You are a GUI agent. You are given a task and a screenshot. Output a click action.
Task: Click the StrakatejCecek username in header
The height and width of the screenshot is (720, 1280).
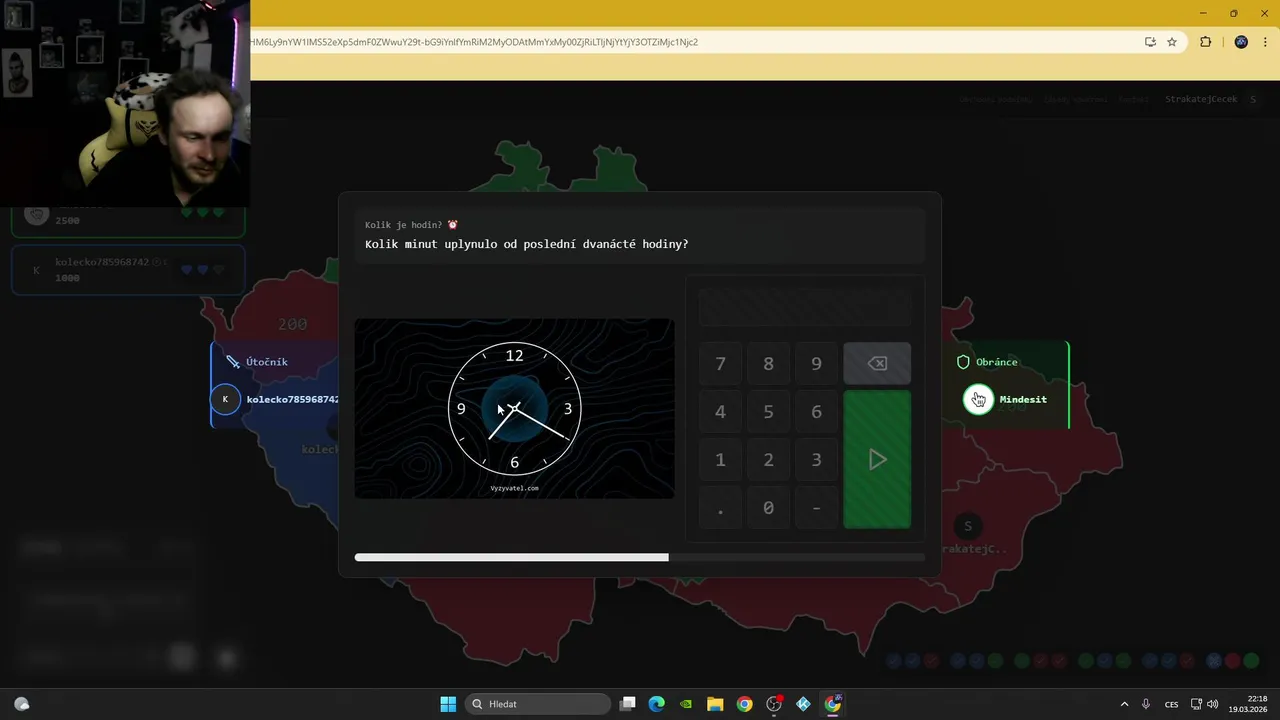(x=1201, y=99)
